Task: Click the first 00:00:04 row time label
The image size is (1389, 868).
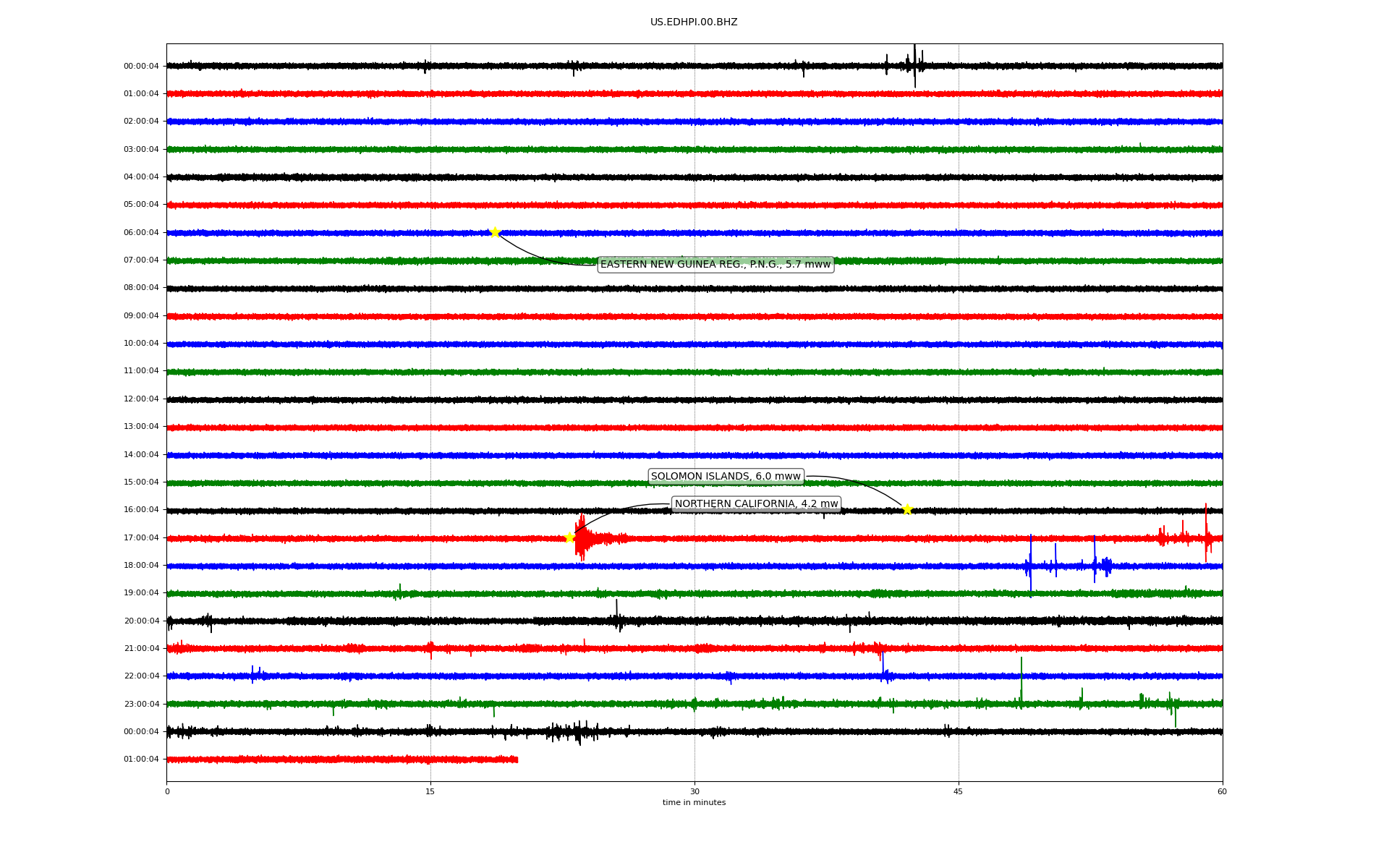Action: point(141,66)
